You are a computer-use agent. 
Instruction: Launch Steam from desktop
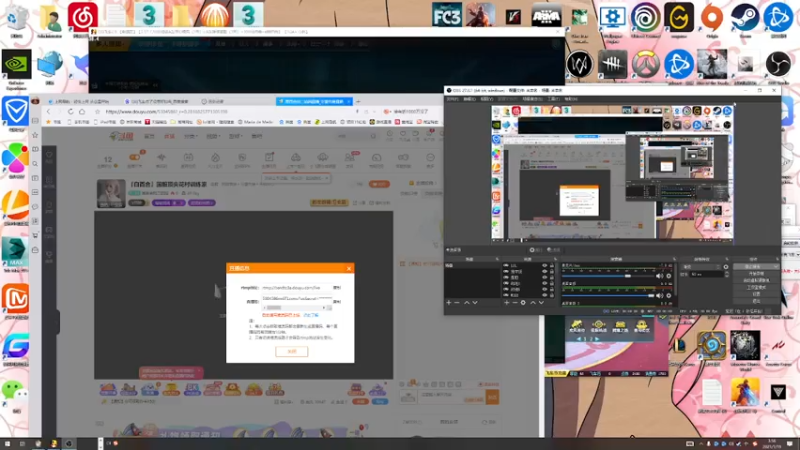pos(745,18)
